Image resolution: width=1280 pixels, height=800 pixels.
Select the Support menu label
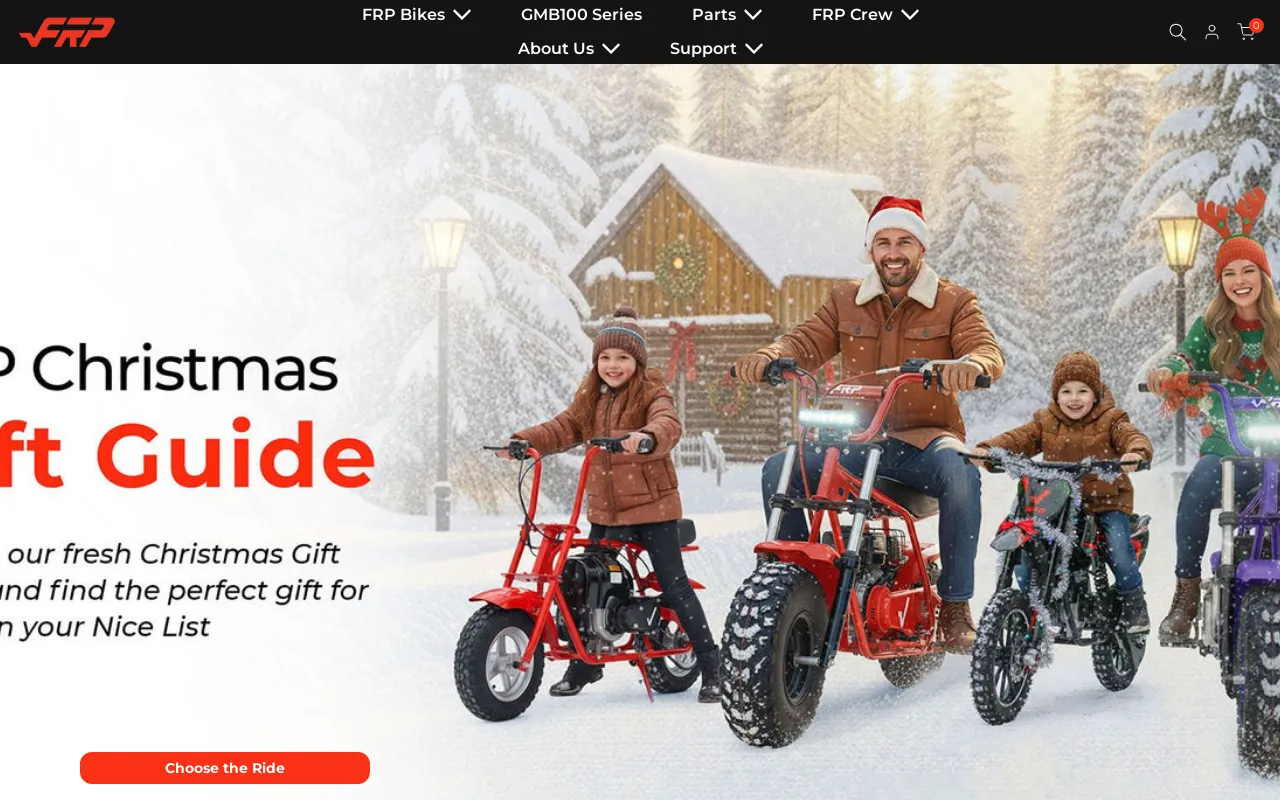(x=703, y=48)
